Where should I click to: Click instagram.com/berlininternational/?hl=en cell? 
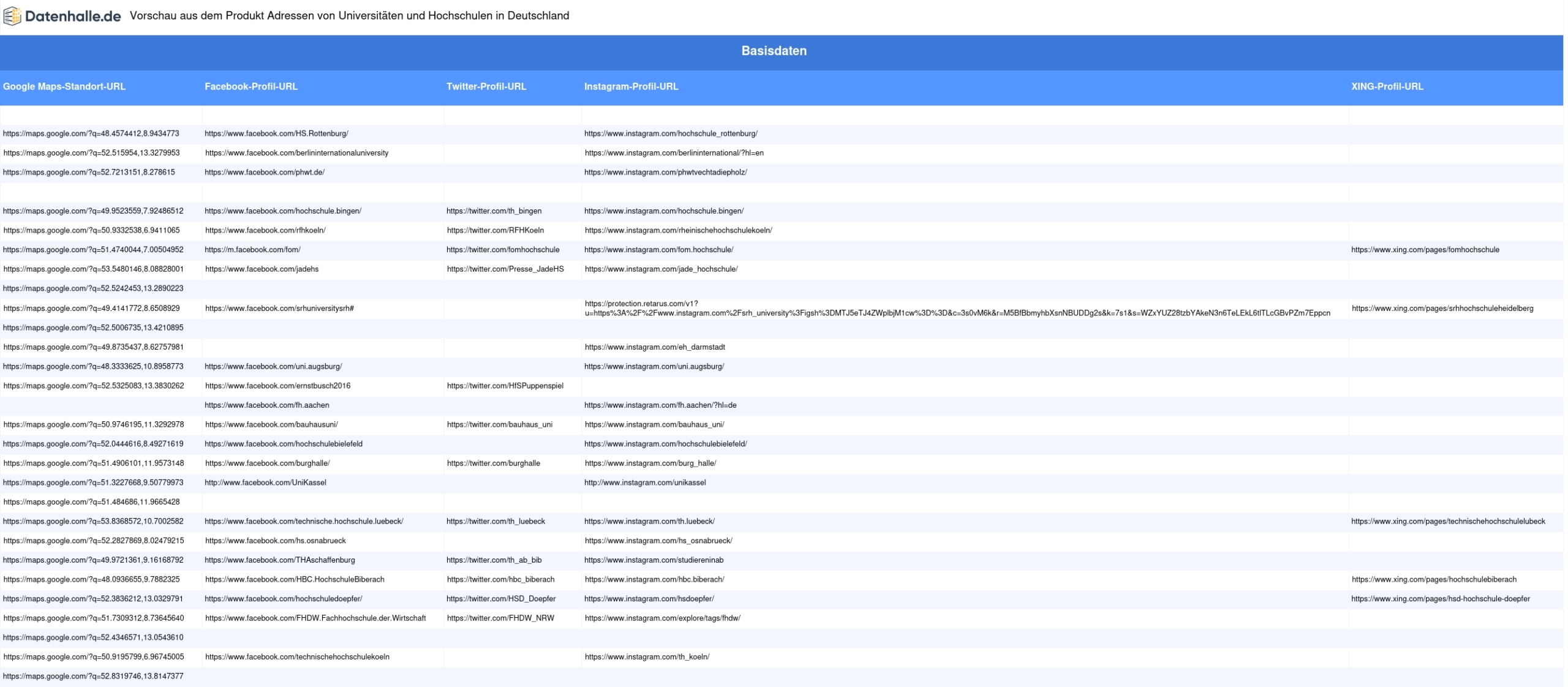(x=674, y=153)
